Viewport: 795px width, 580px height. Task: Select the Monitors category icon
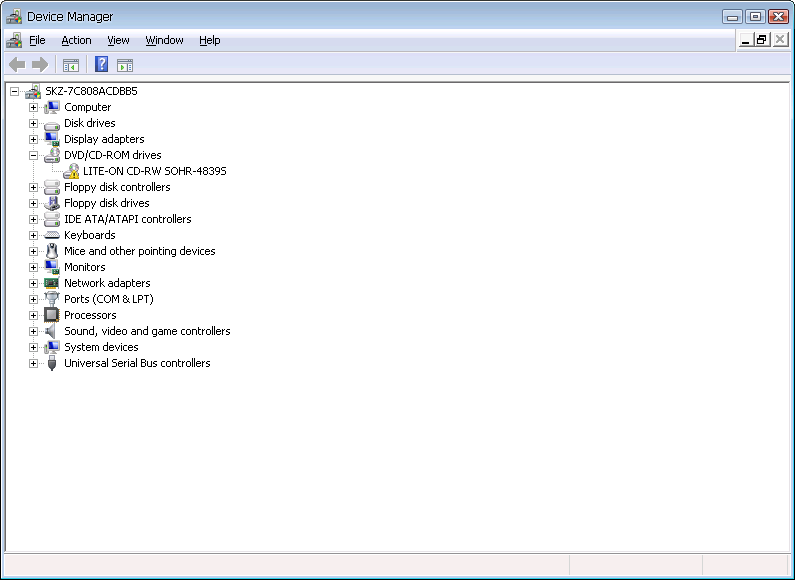pos(52,267)
